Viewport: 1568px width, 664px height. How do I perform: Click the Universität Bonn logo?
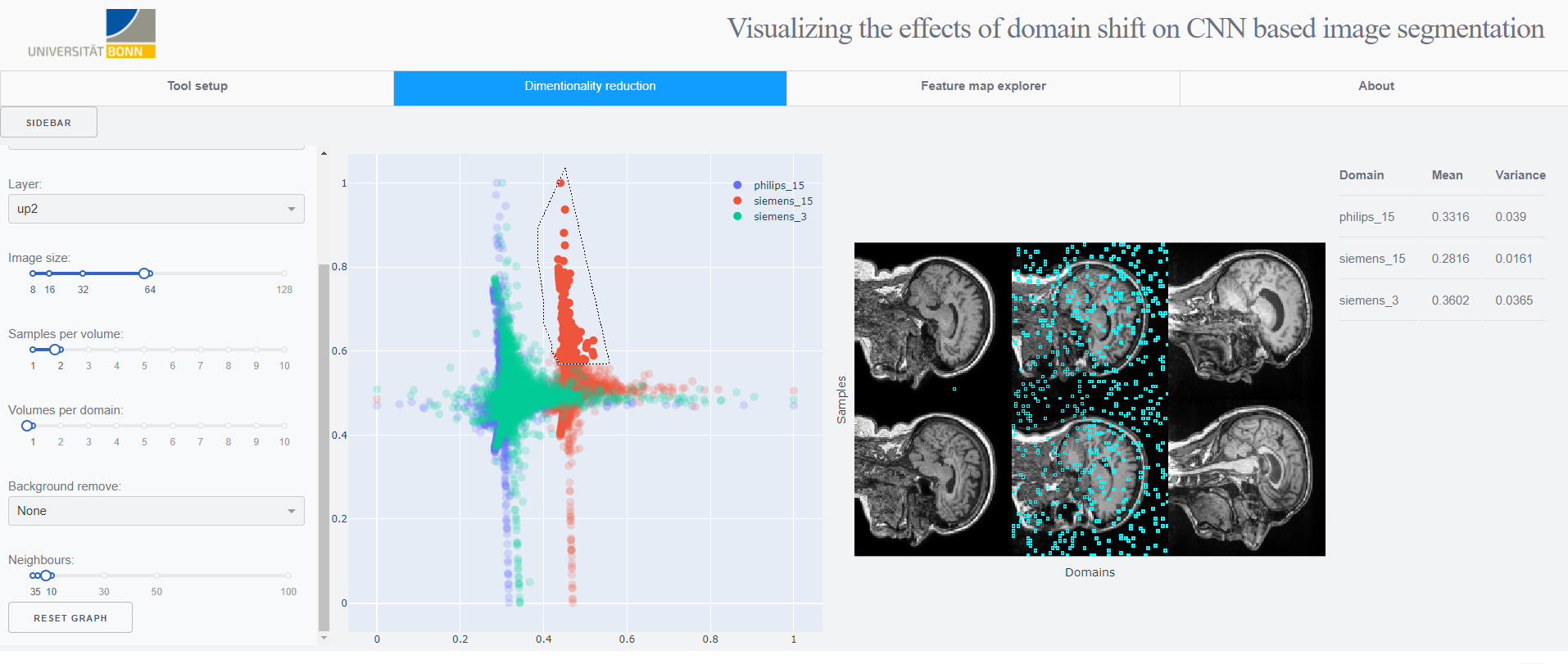(92, 34)
